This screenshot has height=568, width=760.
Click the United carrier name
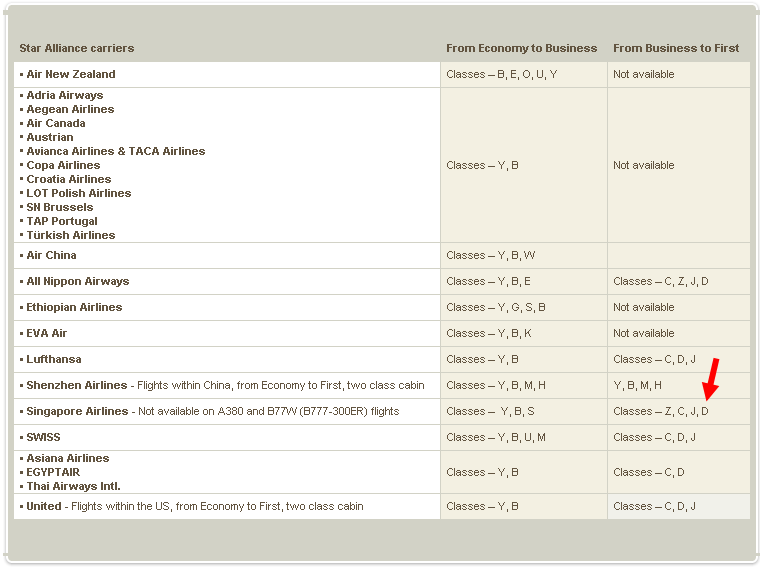[x=44, y=506]
